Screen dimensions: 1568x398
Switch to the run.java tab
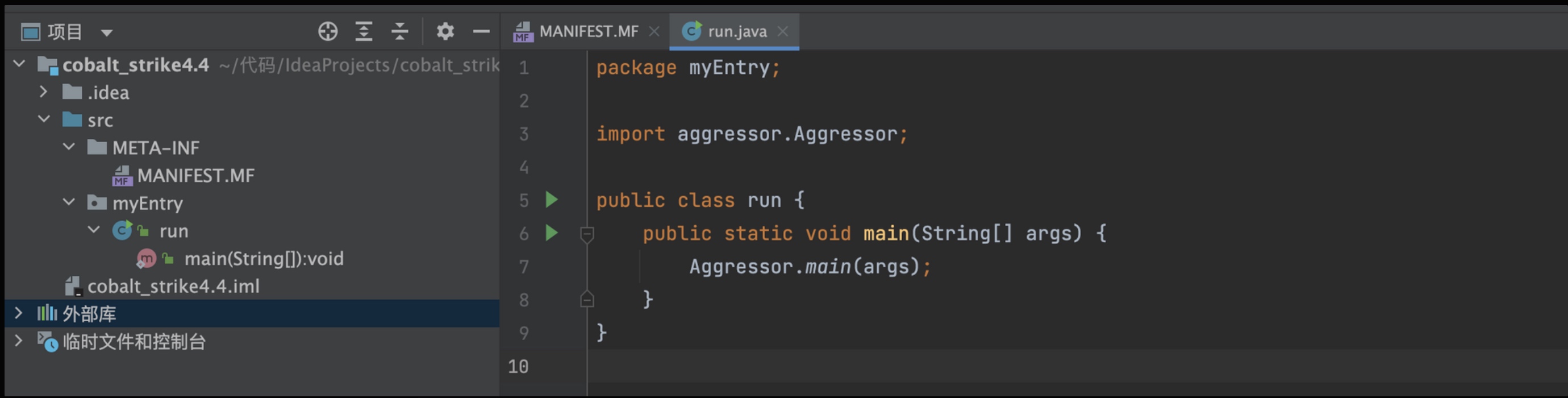[x=736, y=31]
